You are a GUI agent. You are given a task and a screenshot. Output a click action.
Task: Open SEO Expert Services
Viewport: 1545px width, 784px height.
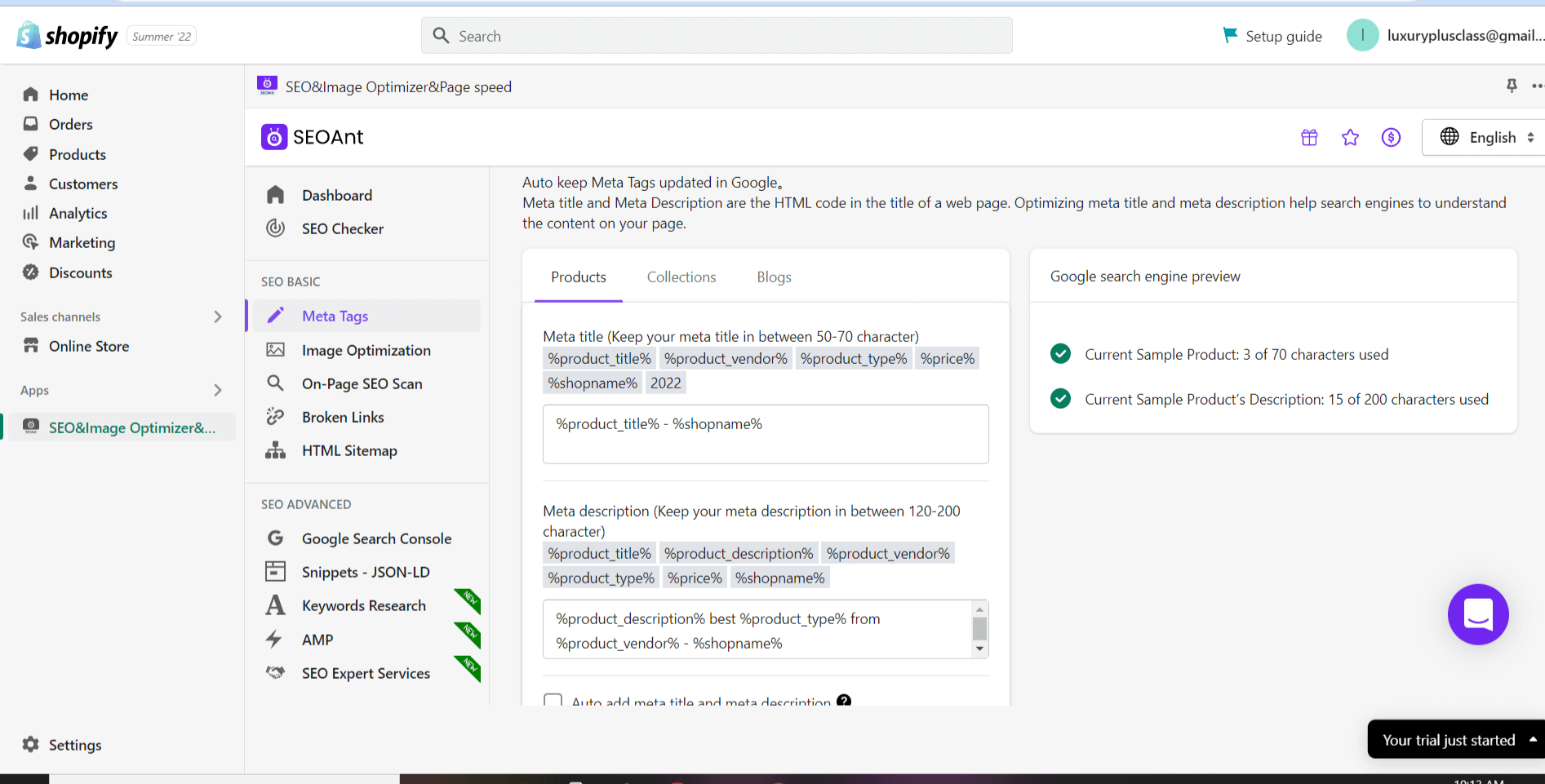(366, 673)
